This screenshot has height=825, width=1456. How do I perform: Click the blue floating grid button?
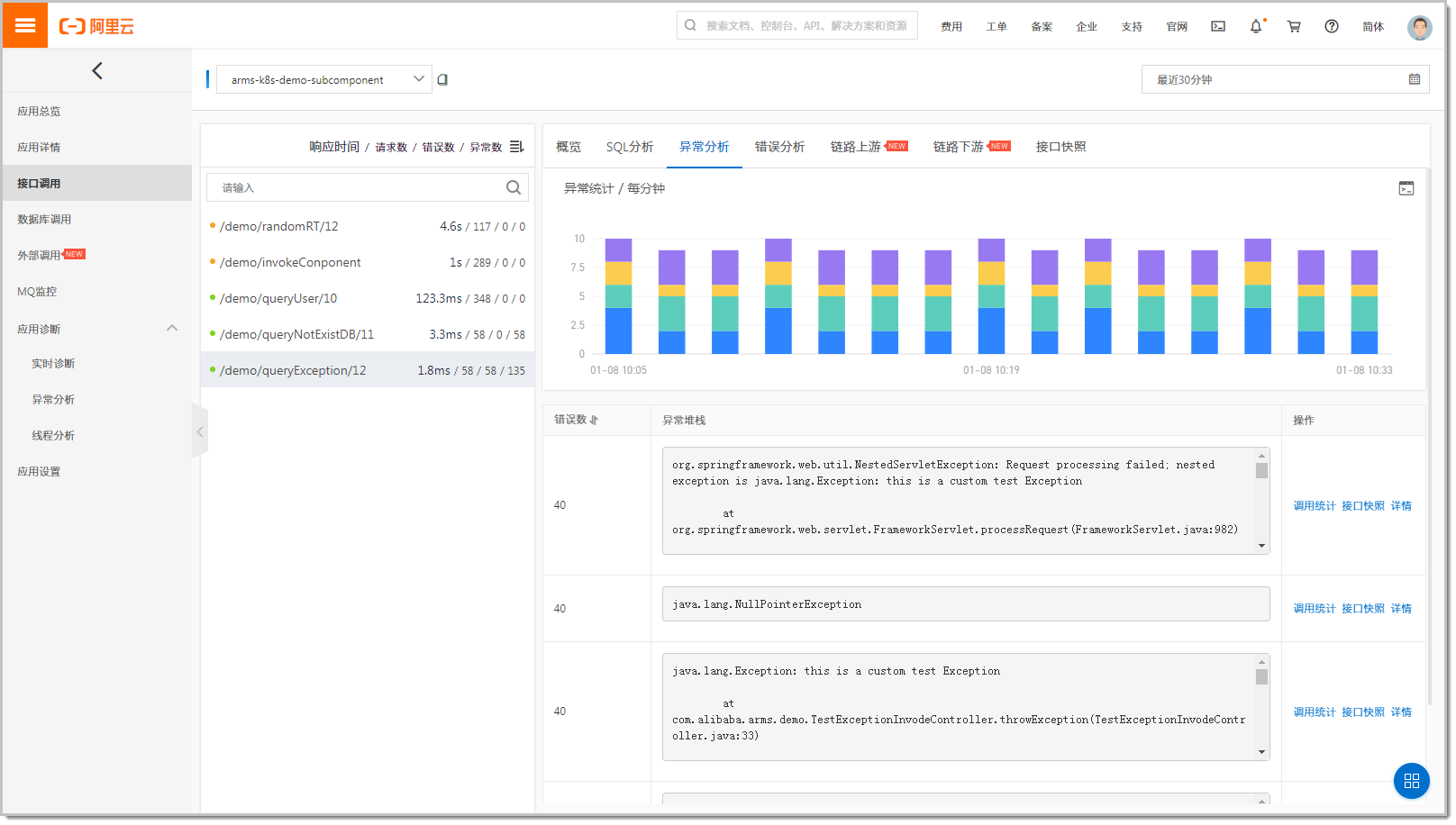coord(1411,780)
